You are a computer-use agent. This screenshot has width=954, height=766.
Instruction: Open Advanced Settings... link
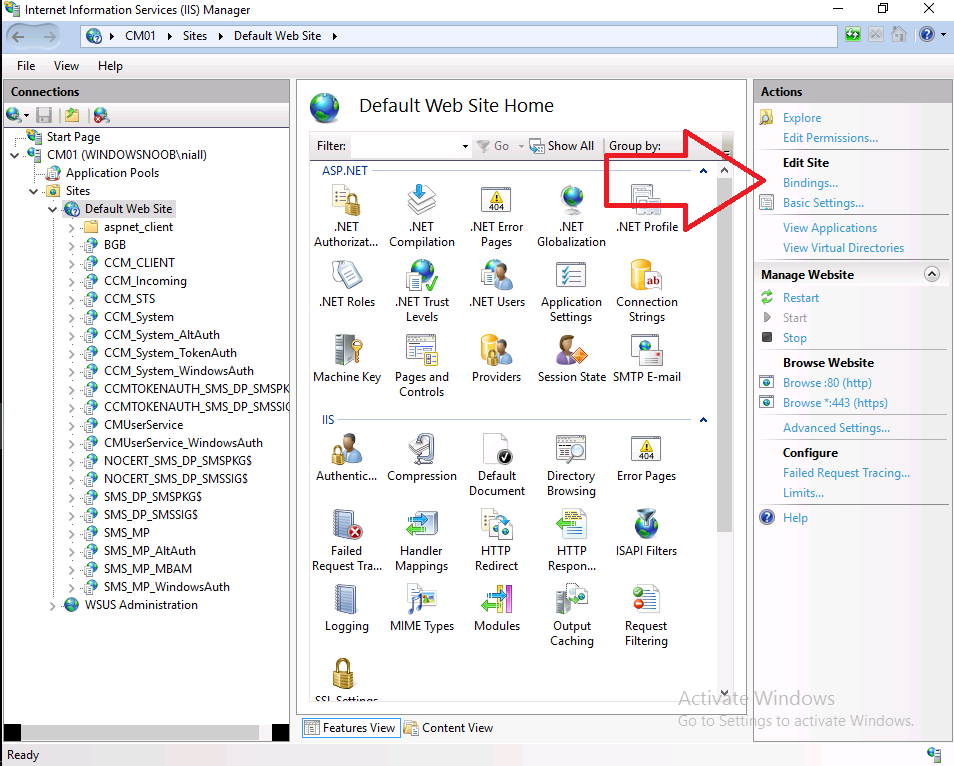coord(836,428)
